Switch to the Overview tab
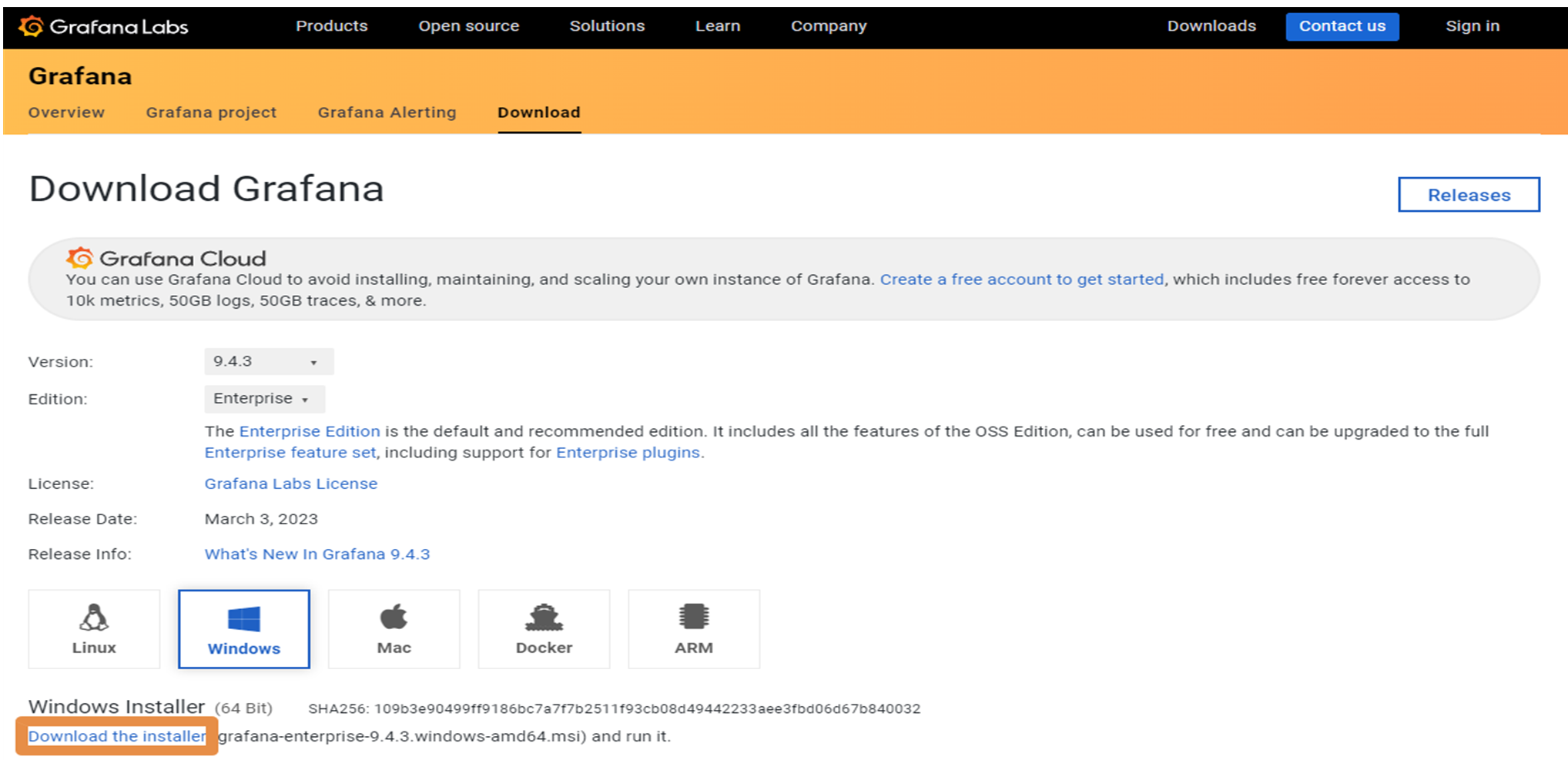The image size is (1568, 760). 66,112
